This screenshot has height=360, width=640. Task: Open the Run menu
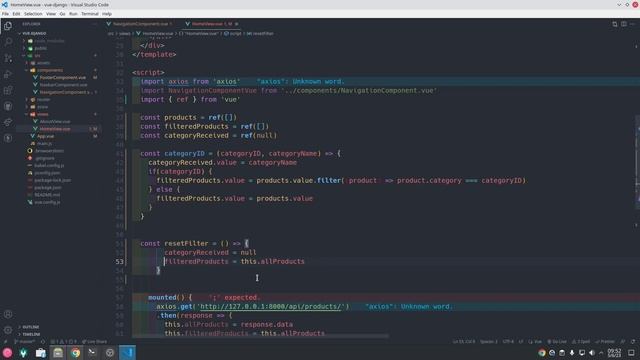[x=73, y=13]
